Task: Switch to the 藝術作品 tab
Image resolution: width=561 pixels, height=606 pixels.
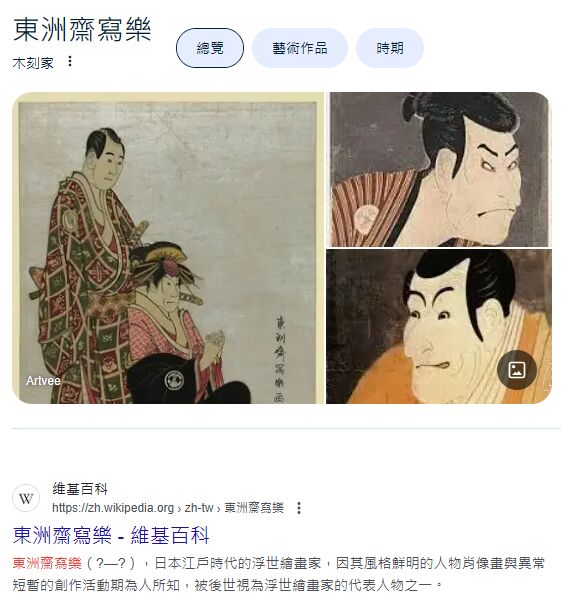Action: 300,48
